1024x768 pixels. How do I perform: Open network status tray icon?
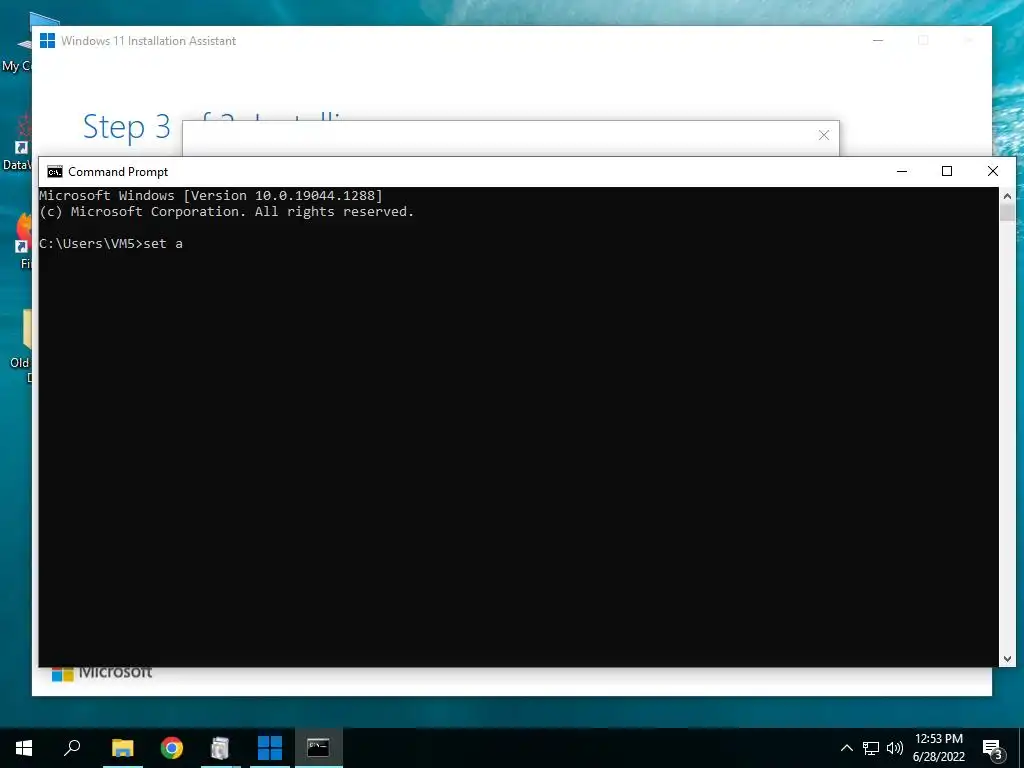(x=871, y=748)
